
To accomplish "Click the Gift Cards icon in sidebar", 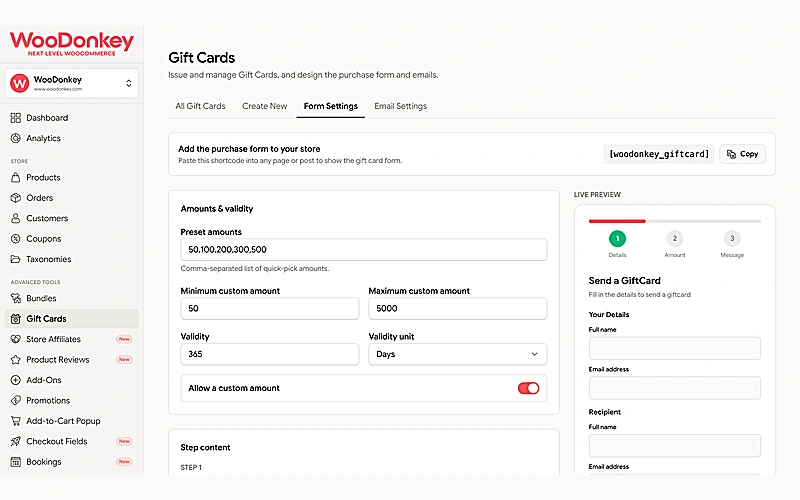I will tap(16, 319).
